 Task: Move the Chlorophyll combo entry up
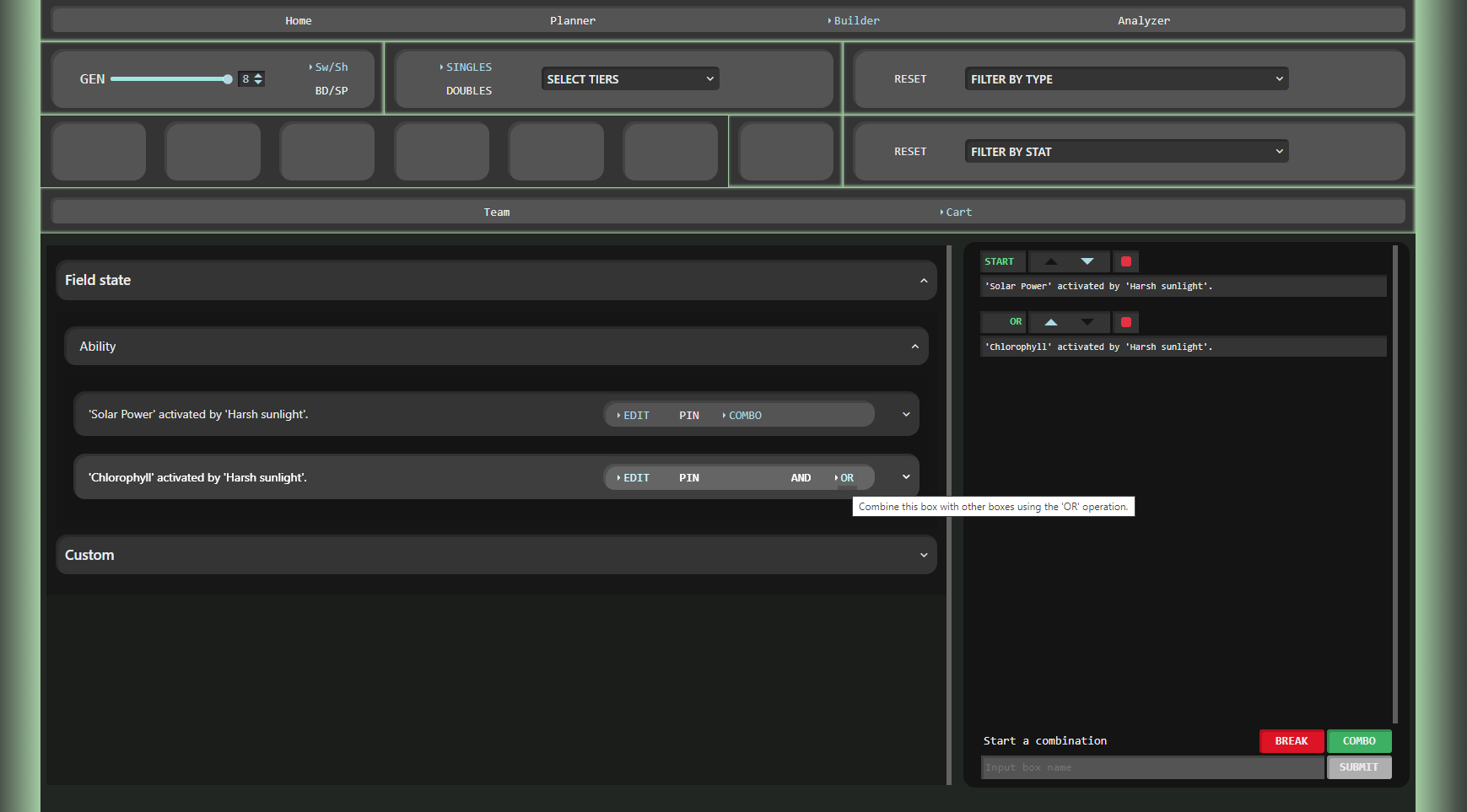pos(1050,322)
